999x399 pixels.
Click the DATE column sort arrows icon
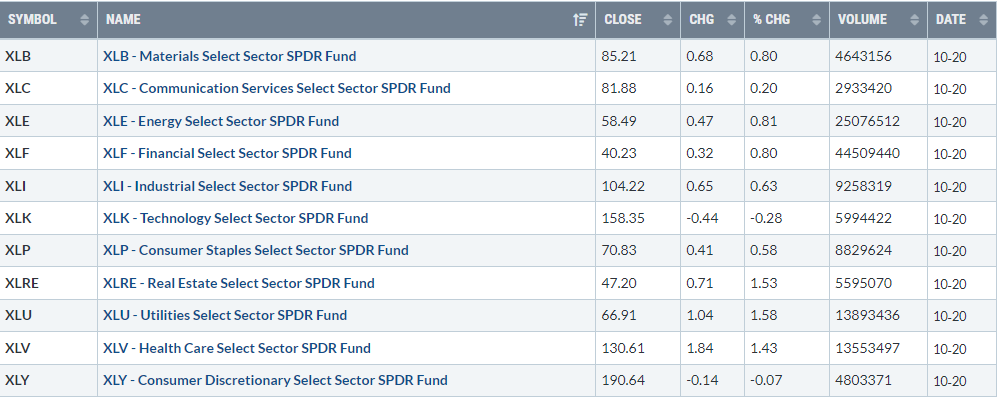(983, 20)
